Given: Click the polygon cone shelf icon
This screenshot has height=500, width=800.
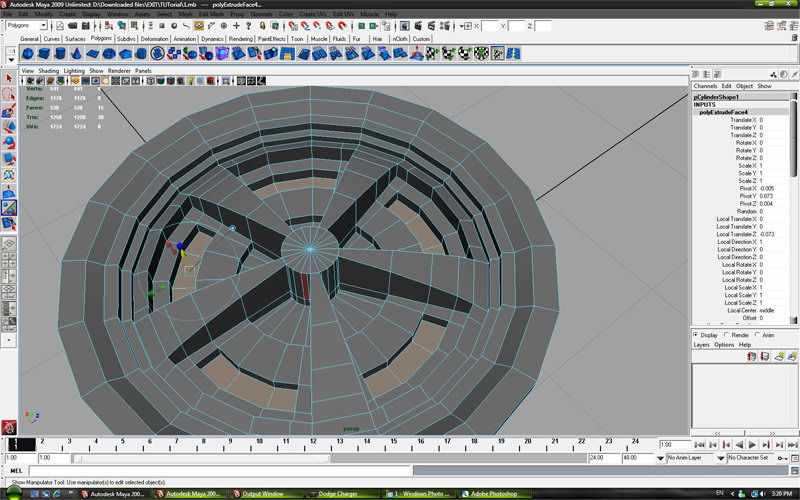Looking at the screenshot, I should coord(78,53).
